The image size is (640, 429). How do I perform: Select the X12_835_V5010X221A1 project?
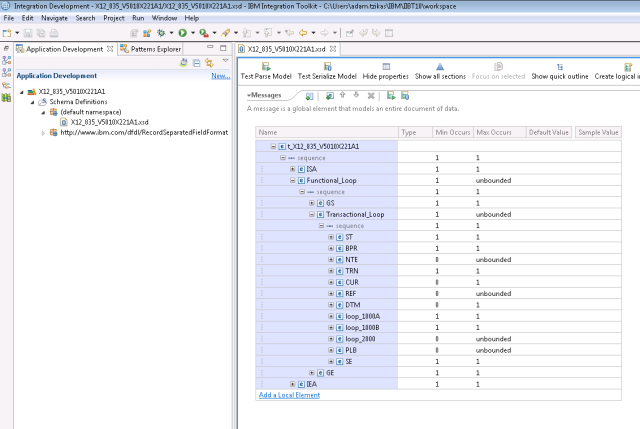72,91
